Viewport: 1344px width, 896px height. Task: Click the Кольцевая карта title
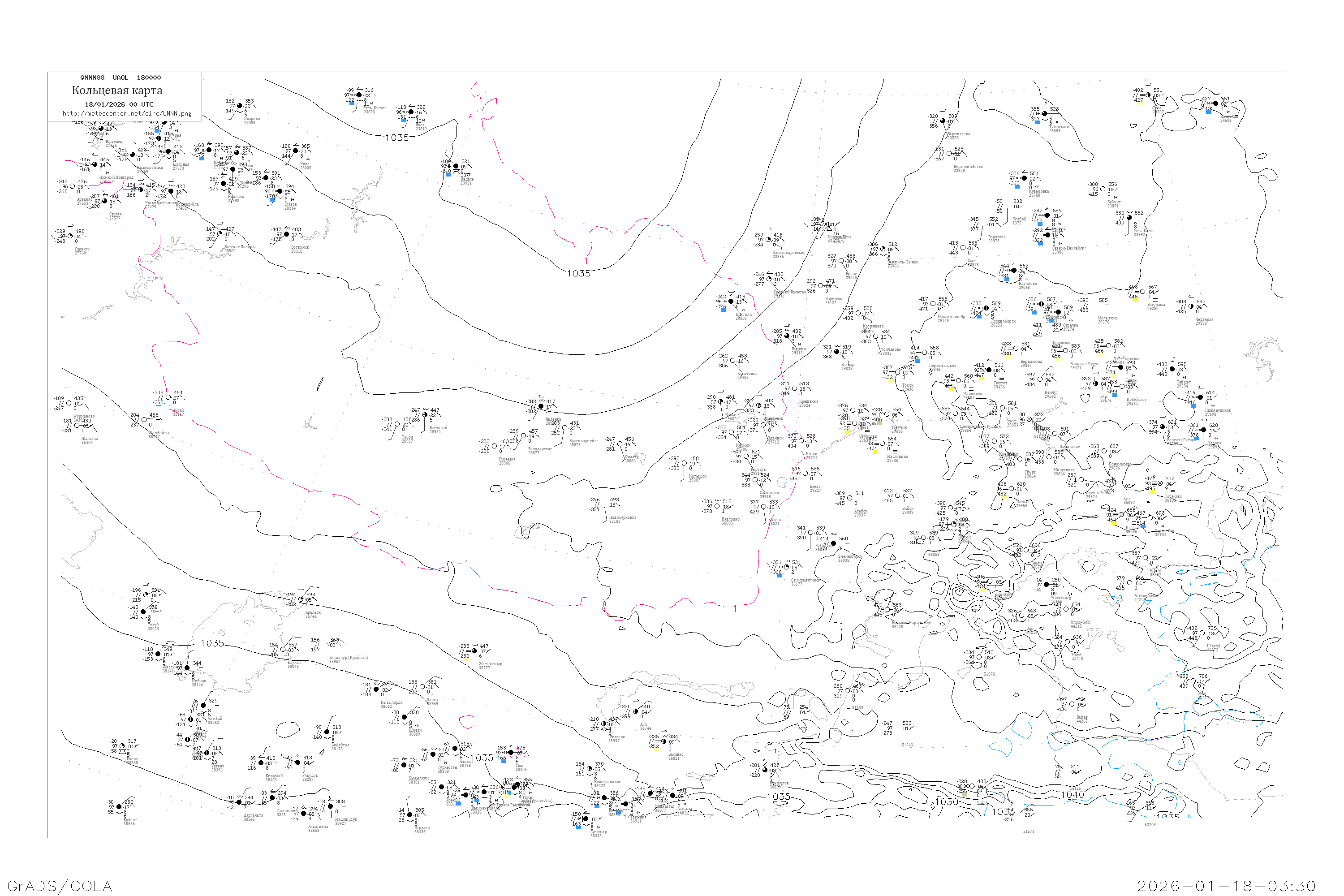point(117,90)
